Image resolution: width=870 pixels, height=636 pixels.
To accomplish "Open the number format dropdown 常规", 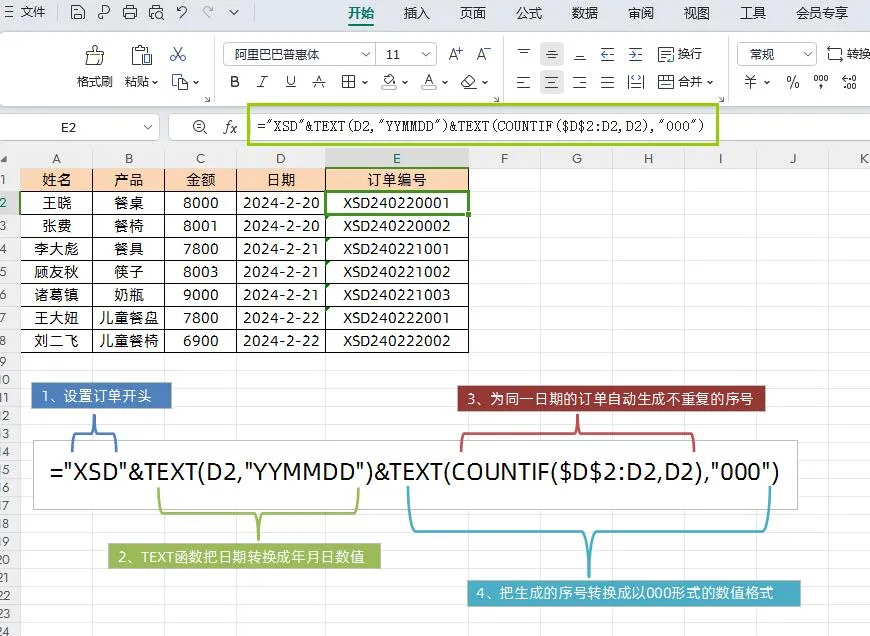I will point(776,54).
